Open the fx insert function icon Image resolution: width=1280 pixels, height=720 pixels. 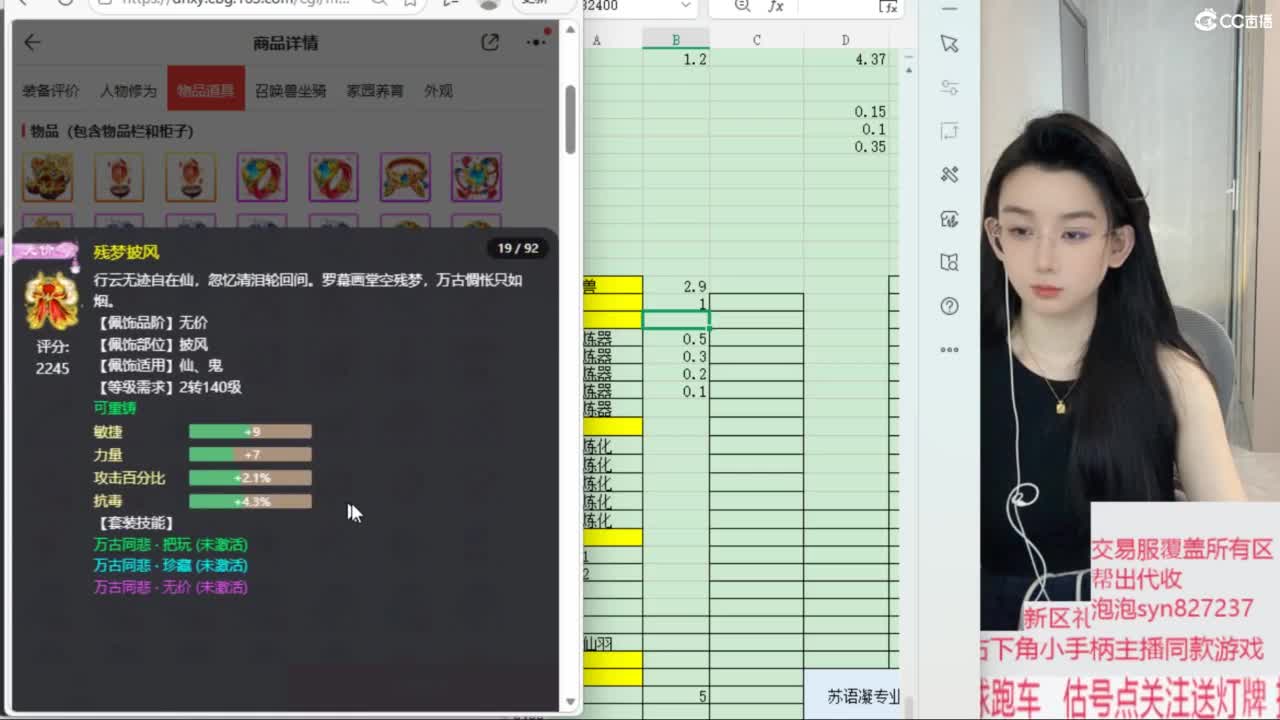point(776,6)
